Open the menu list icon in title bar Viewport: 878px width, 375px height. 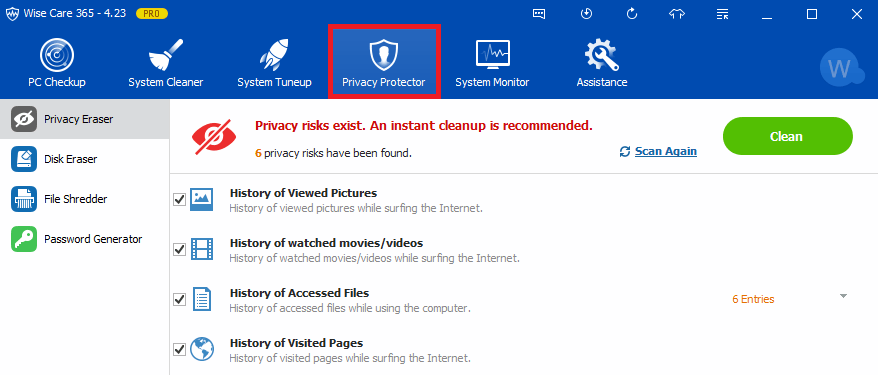pos(722,14)
